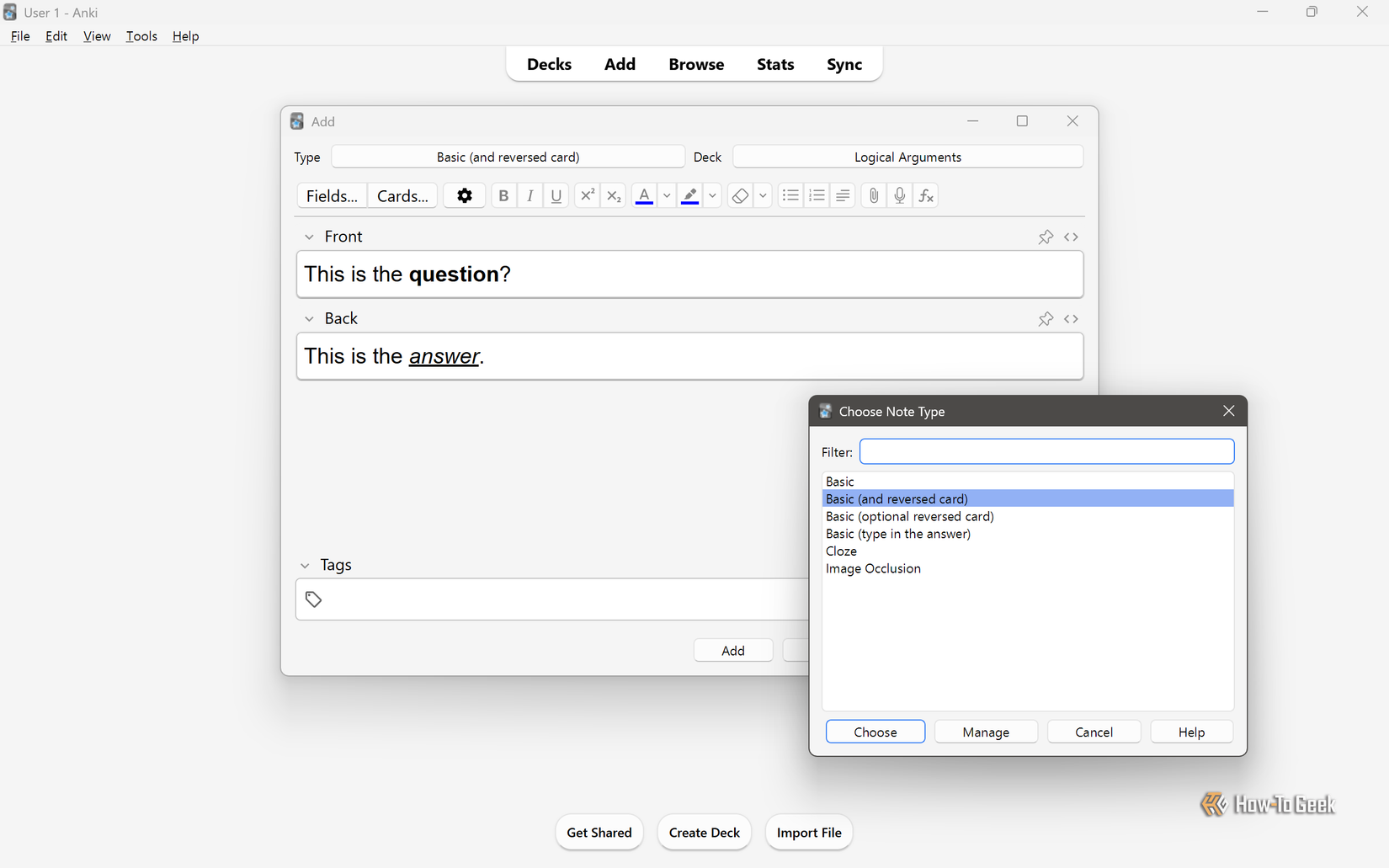Viewport: 1389px width, 868px height.
Task: Switch to the Browse tab
Action: click(x=696, y=64)
